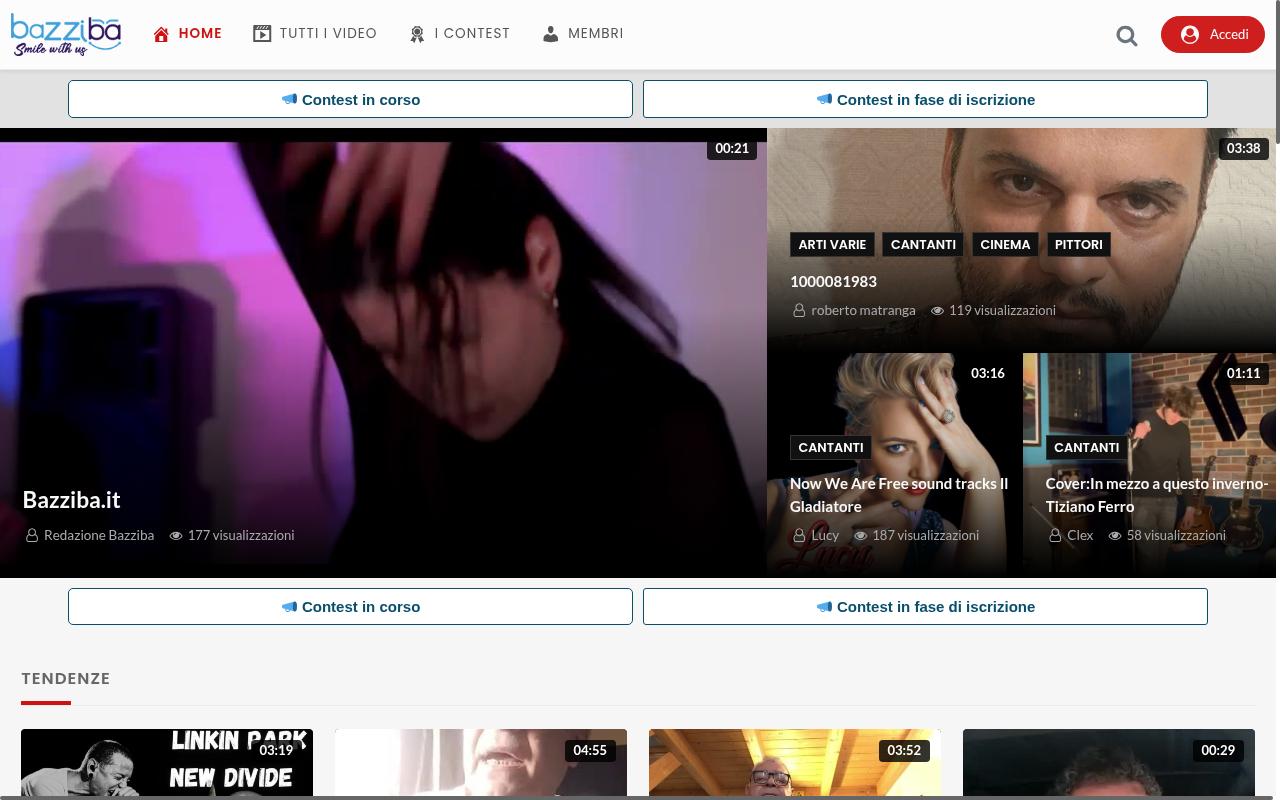Screen dimensions: 1280x800
Task: Click the trending thumbnail with 00:29 duration
Action: click(x=1109, y=764)
